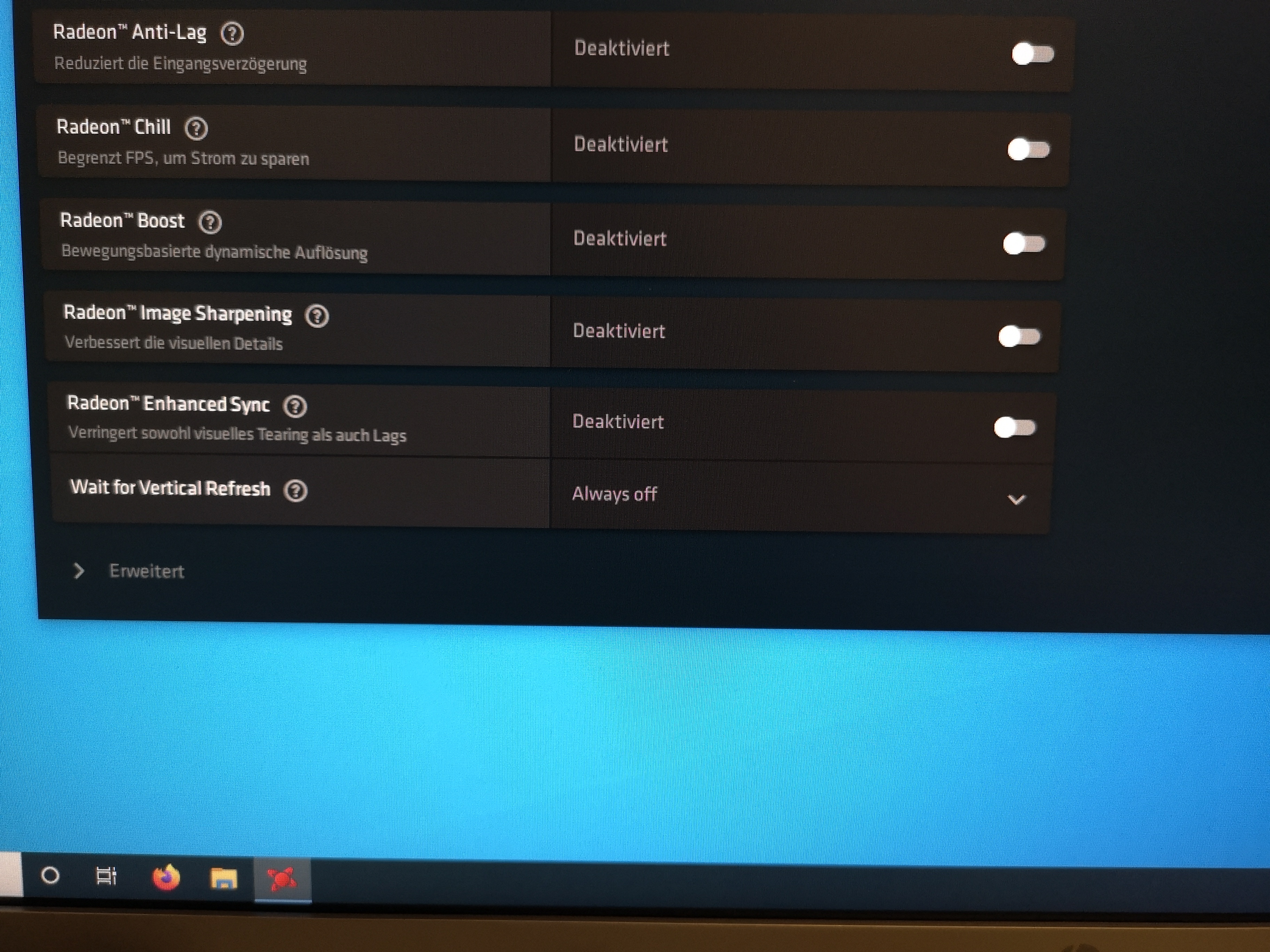The height and width of the screenshot is (952, 1270).
Task: Click help icon next to Radeon Anti-Lag
Action: [233, 34]
